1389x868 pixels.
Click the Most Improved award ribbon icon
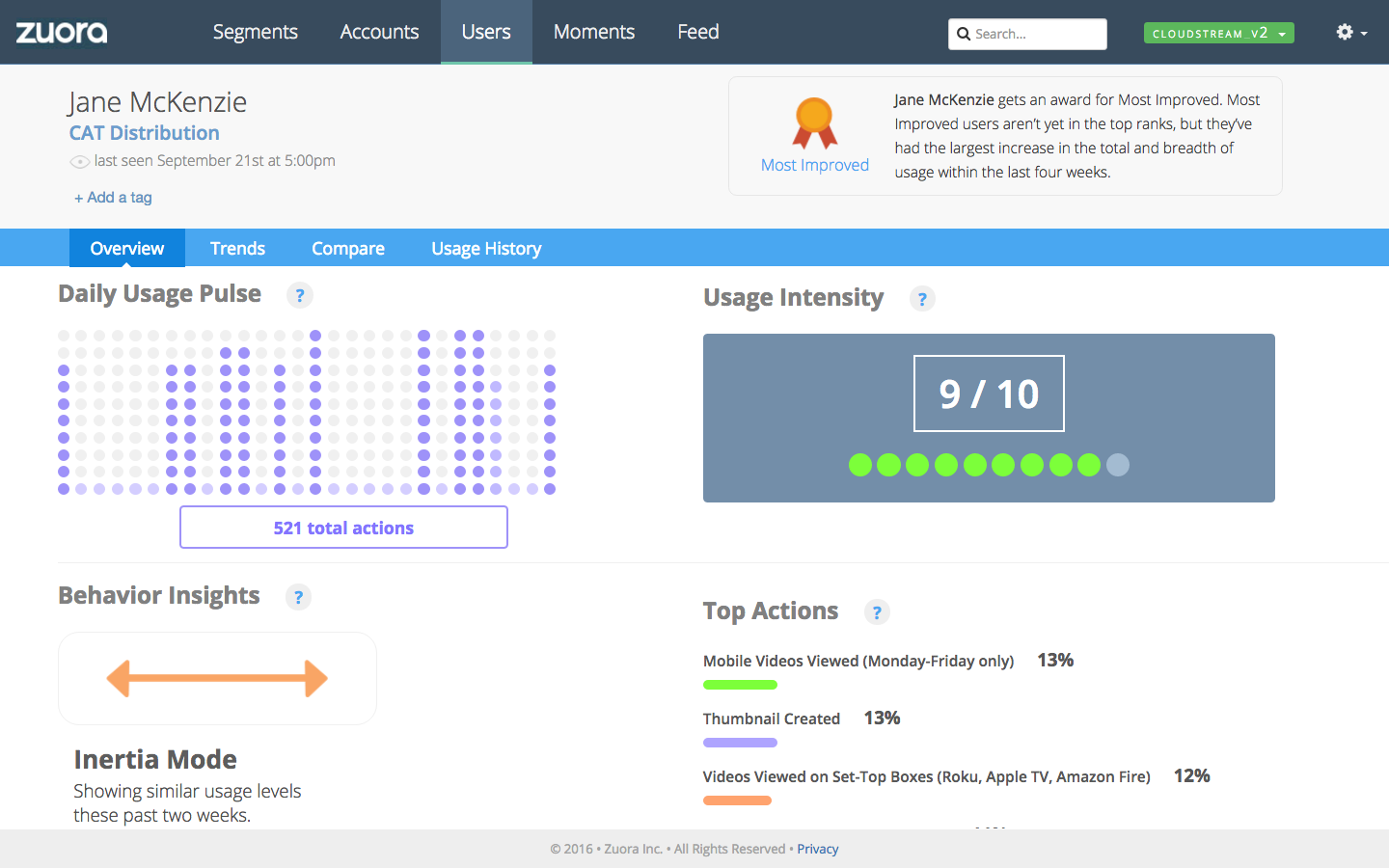point(814,122)
